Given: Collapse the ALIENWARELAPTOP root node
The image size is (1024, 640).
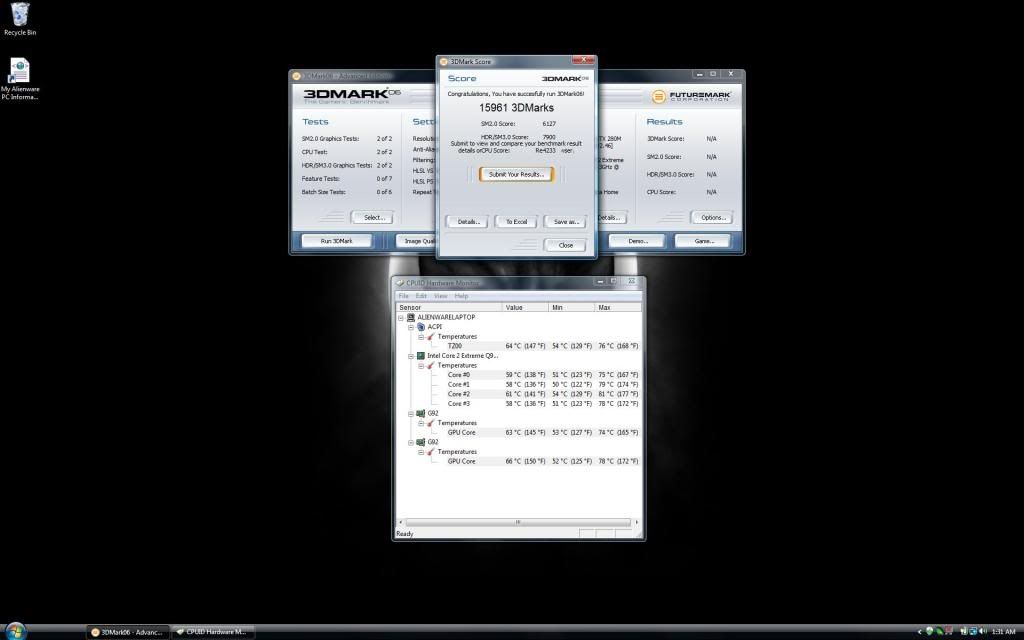Looking at the screenshot, I should pos(401,317).
